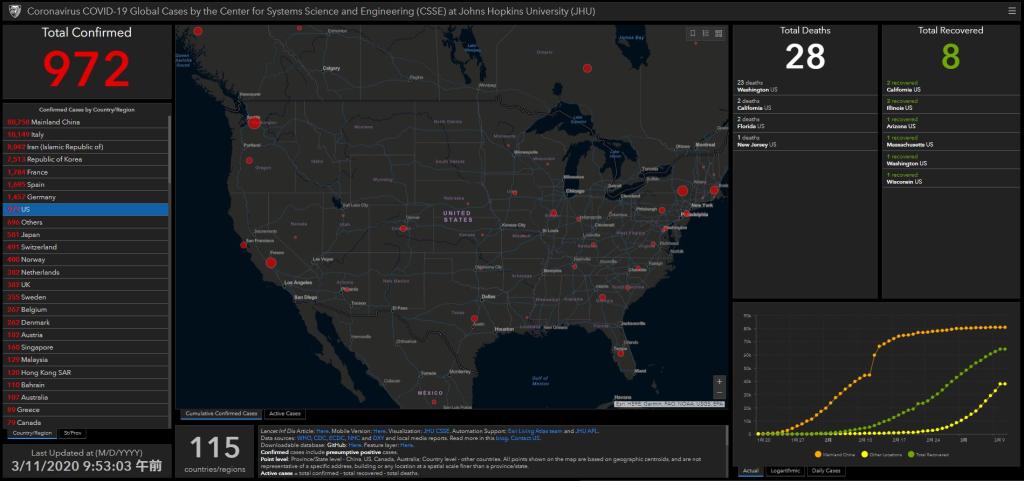The width and height of the screenshot is (1024, 481).
Task: Zoom out on the map with minus
Action: click(x=719, y=393)
